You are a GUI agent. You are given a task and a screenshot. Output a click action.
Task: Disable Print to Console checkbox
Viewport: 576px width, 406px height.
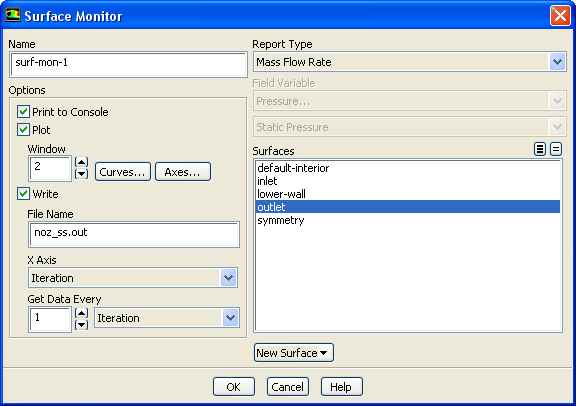tap(24, 111)
